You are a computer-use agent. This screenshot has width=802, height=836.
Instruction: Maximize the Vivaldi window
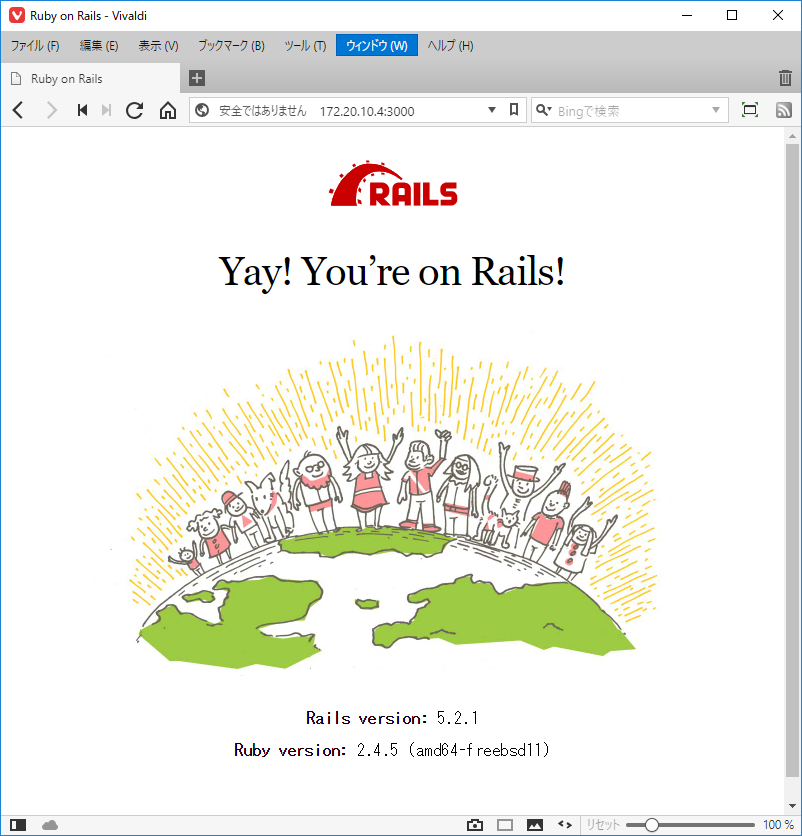pyautogui.click(x=732, y=15)
